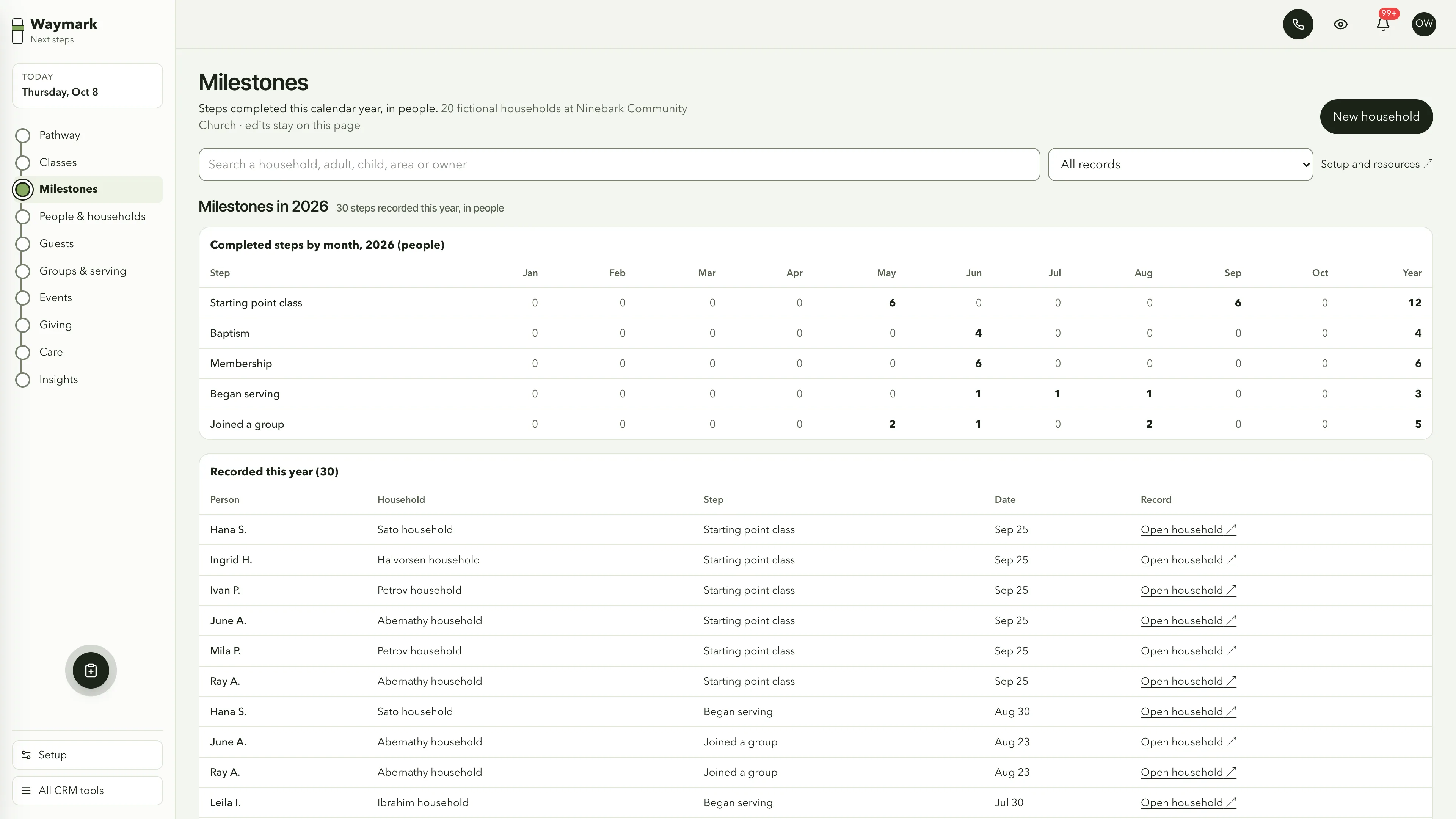Open the Giving section
The height and width of the screenshot is (819, 1456).
pyautogui.click(x=88, y=325)
